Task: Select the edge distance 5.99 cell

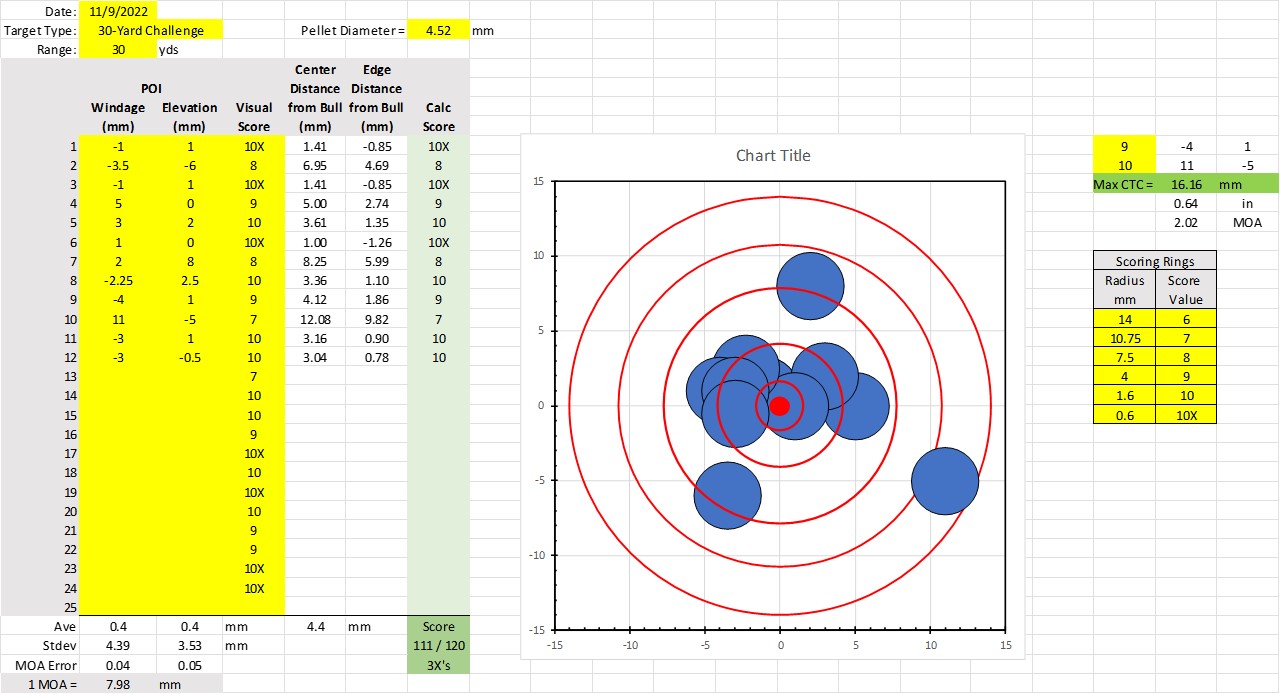Action: [377, 261]
